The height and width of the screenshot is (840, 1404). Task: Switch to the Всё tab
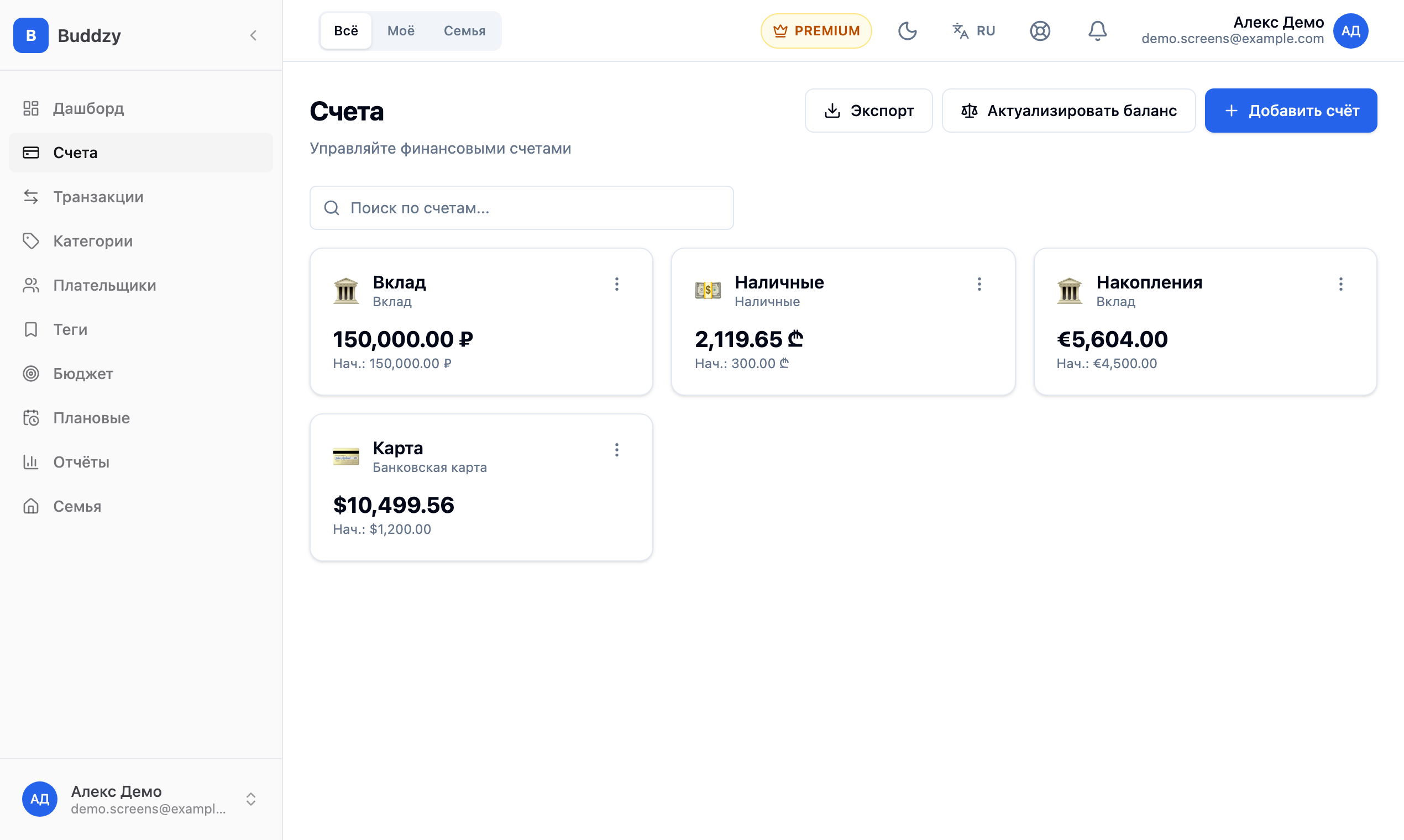point(346,30)
